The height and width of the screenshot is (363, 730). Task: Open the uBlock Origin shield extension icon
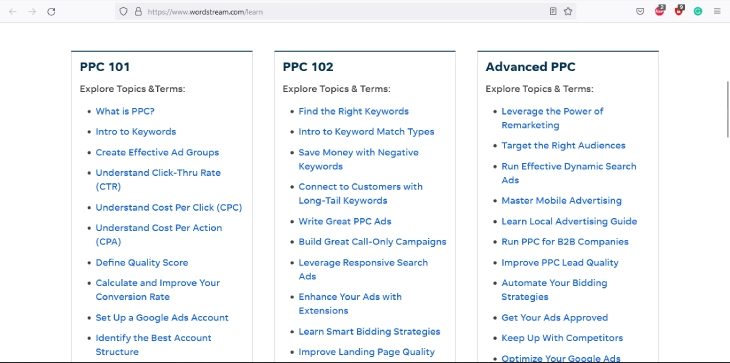point(679,11)
